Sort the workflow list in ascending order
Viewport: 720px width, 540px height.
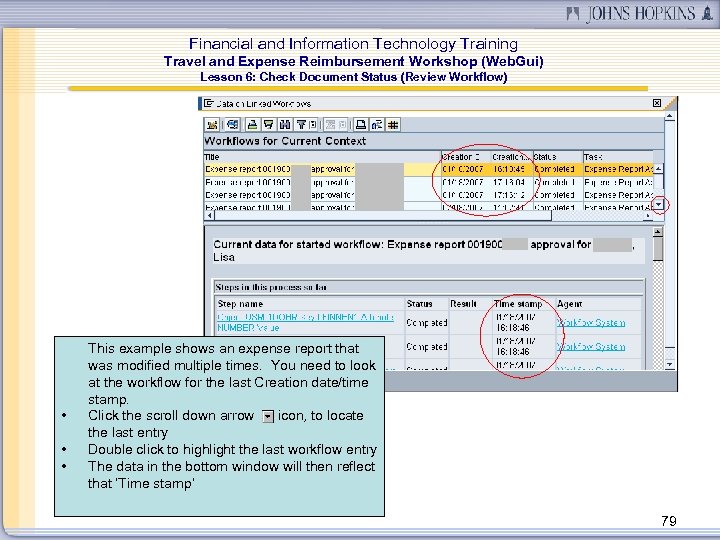[x=252, y=124]
